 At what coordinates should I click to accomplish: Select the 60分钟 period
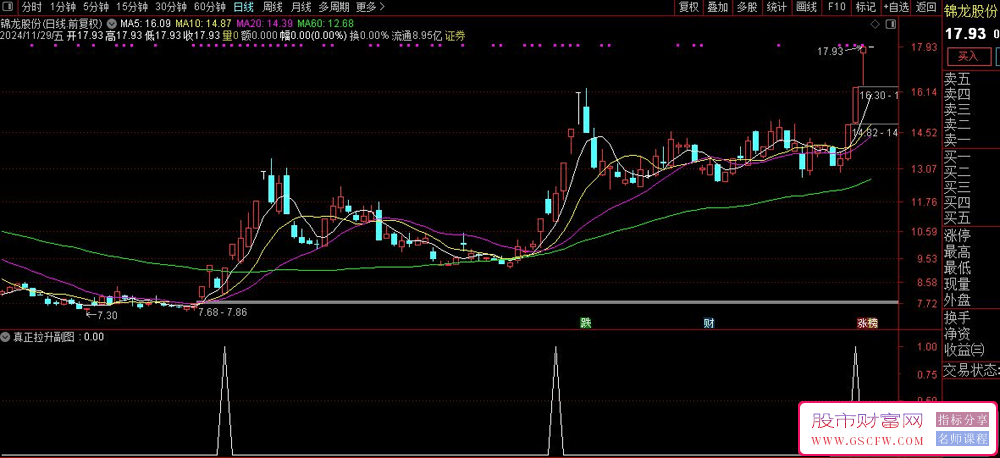tap(210, 8)
